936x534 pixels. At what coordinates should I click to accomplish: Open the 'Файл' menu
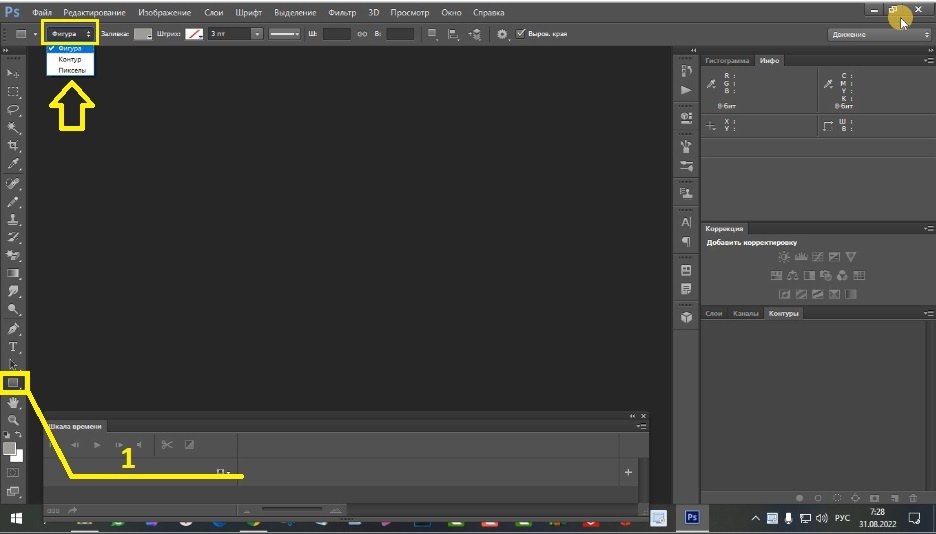click(42, 13)
